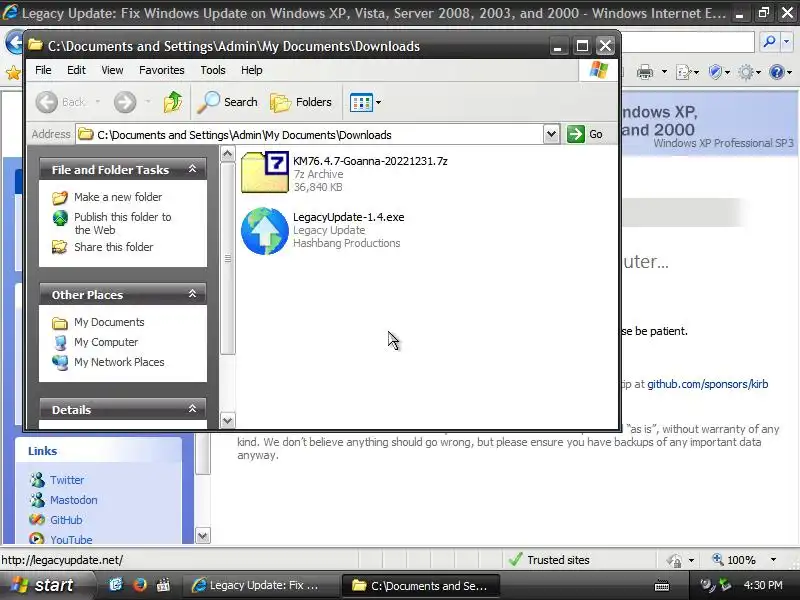800x600 pixels.
Task: Click the Share this folder icon
Action: coord(60,247)
